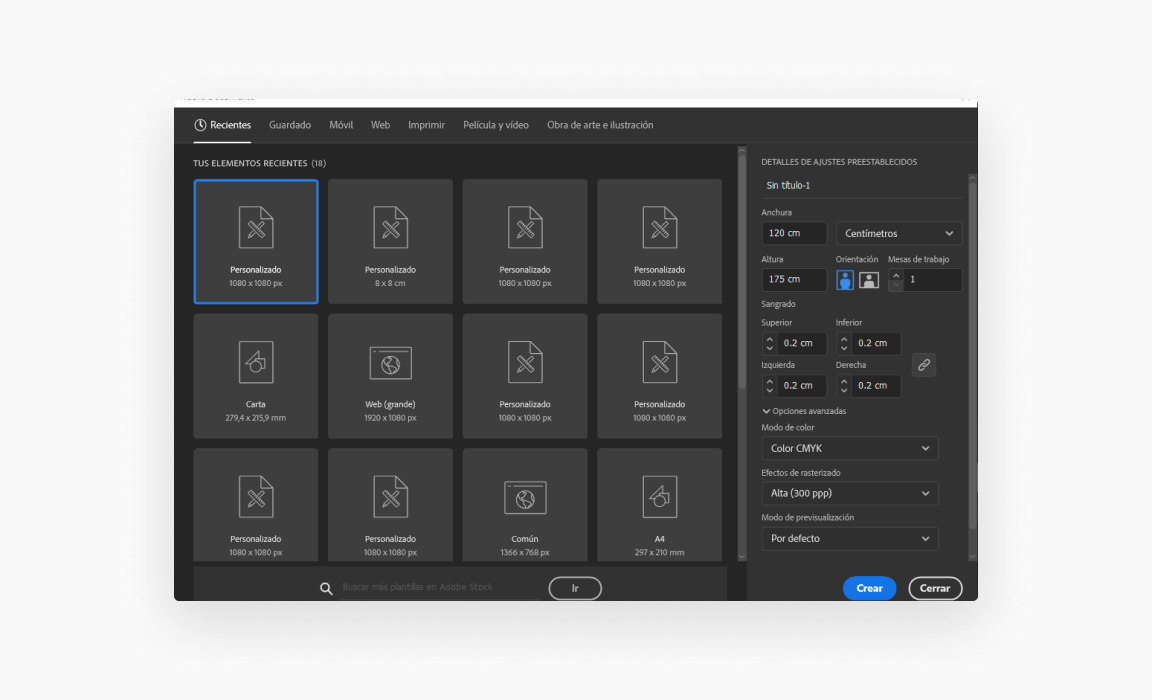Open the Modo de previsualización dropdown
Viewport: 1152px width, 700px height.
[850, 538]
